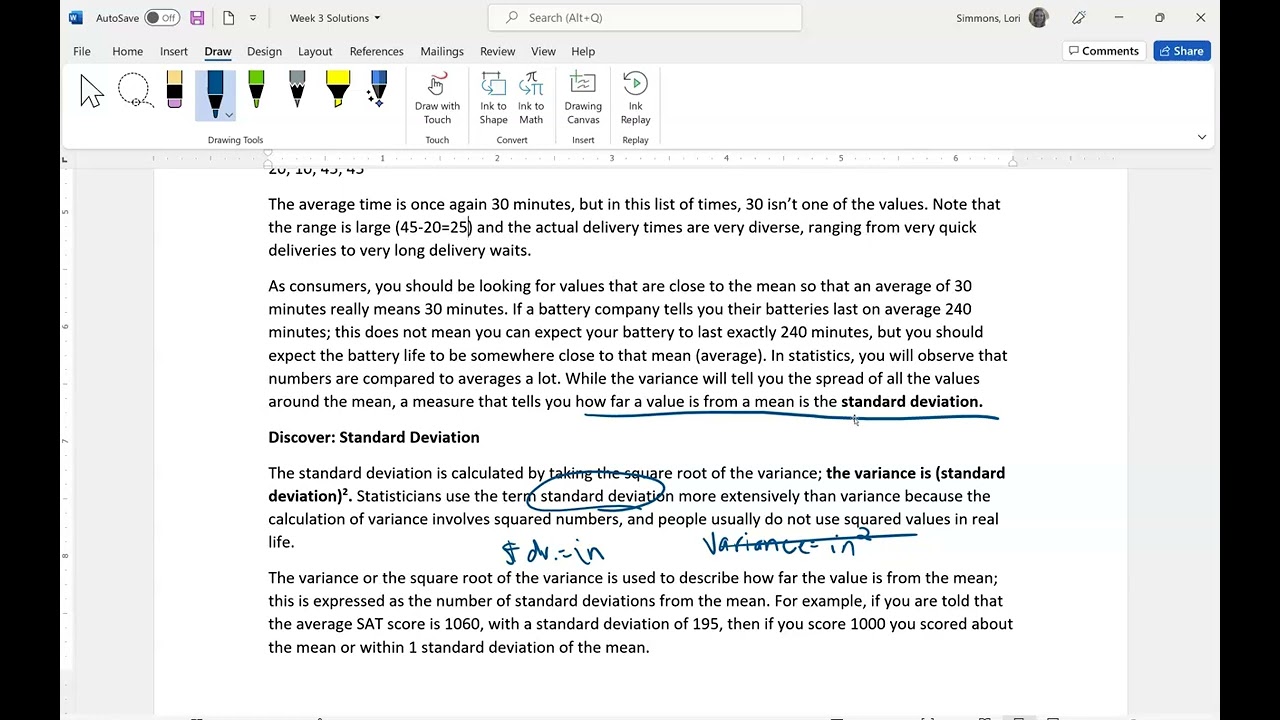Switch to the Home tab
This screenshot has width=1280, height=720.
tap(128, 51)
